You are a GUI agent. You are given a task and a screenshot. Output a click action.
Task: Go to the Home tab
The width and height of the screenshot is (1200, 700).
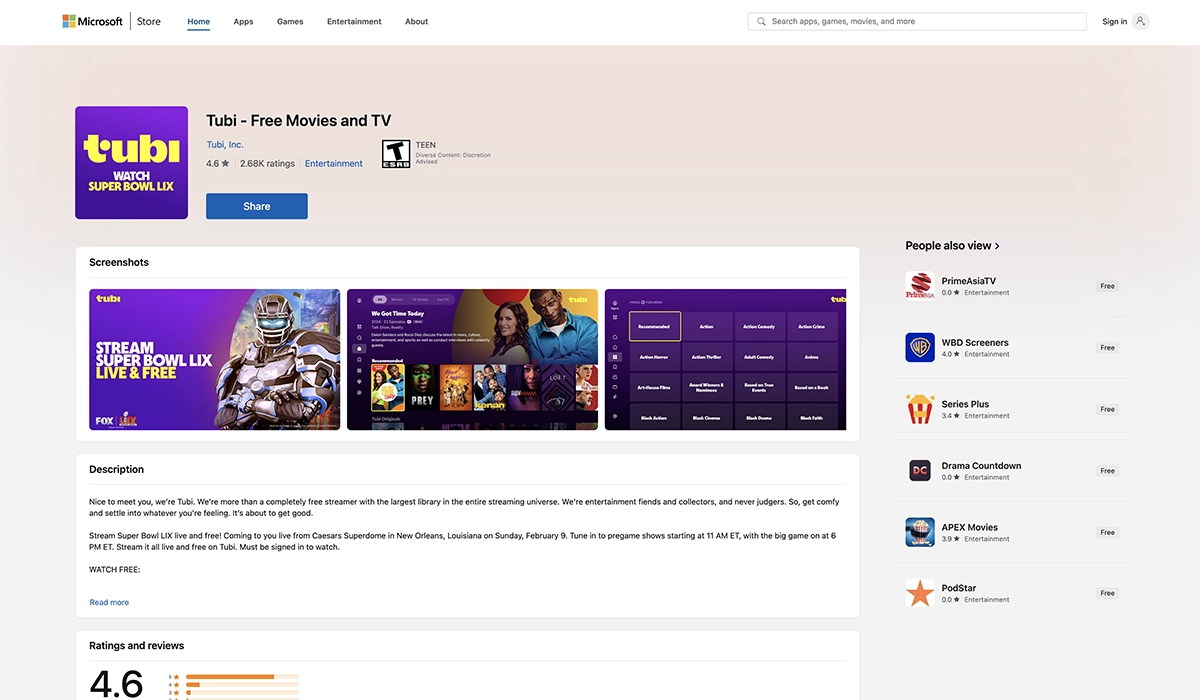click(199, 21)
